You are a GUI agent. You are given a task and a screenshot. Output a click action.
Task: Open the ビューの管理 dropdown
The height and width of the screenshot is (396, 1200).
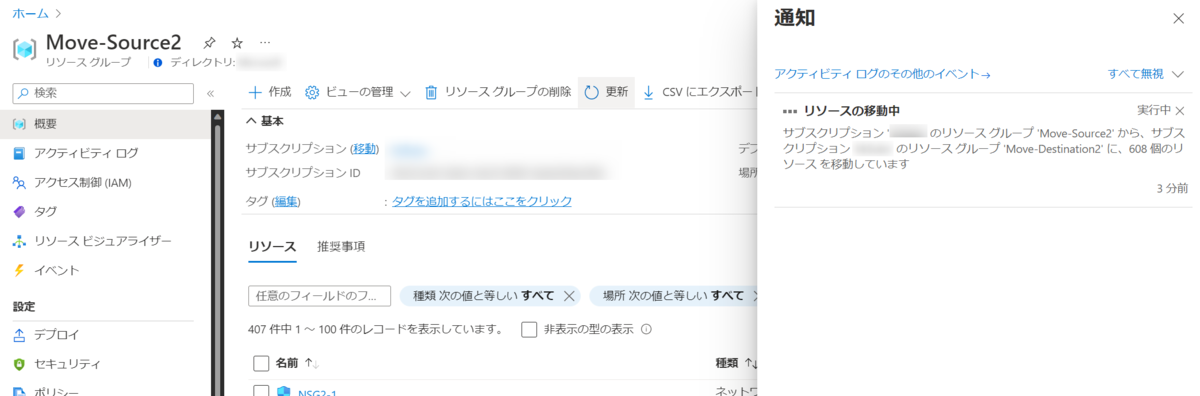(x=358, y=92)
